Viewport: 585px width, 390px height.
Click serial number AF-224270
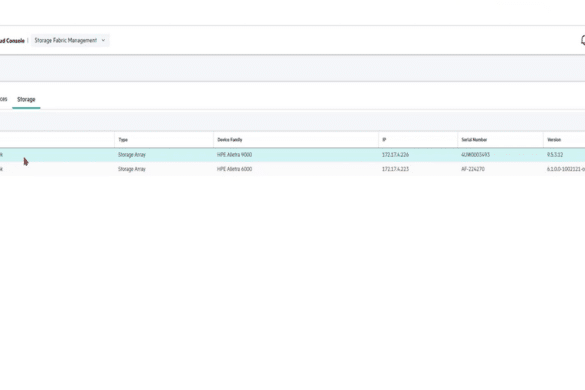pyautogui.click(x=473, y=169)
